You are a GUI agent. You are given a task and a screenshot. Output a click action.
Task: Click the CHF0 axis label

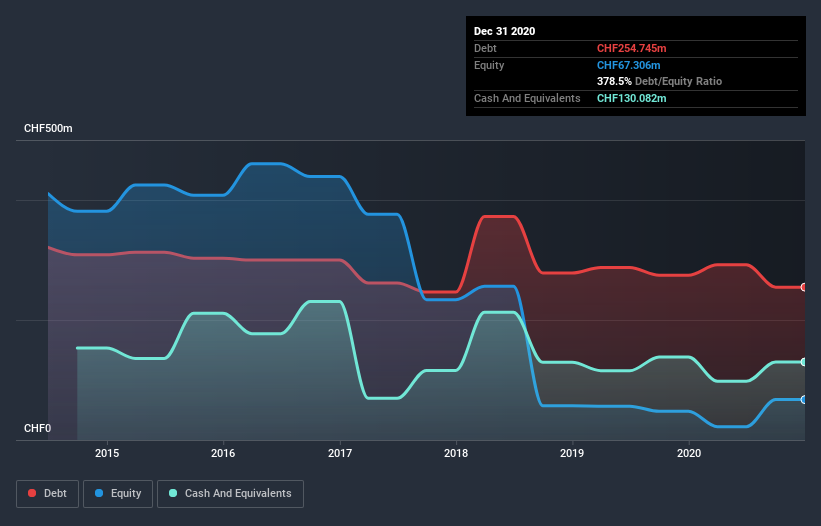click(38, 428)
